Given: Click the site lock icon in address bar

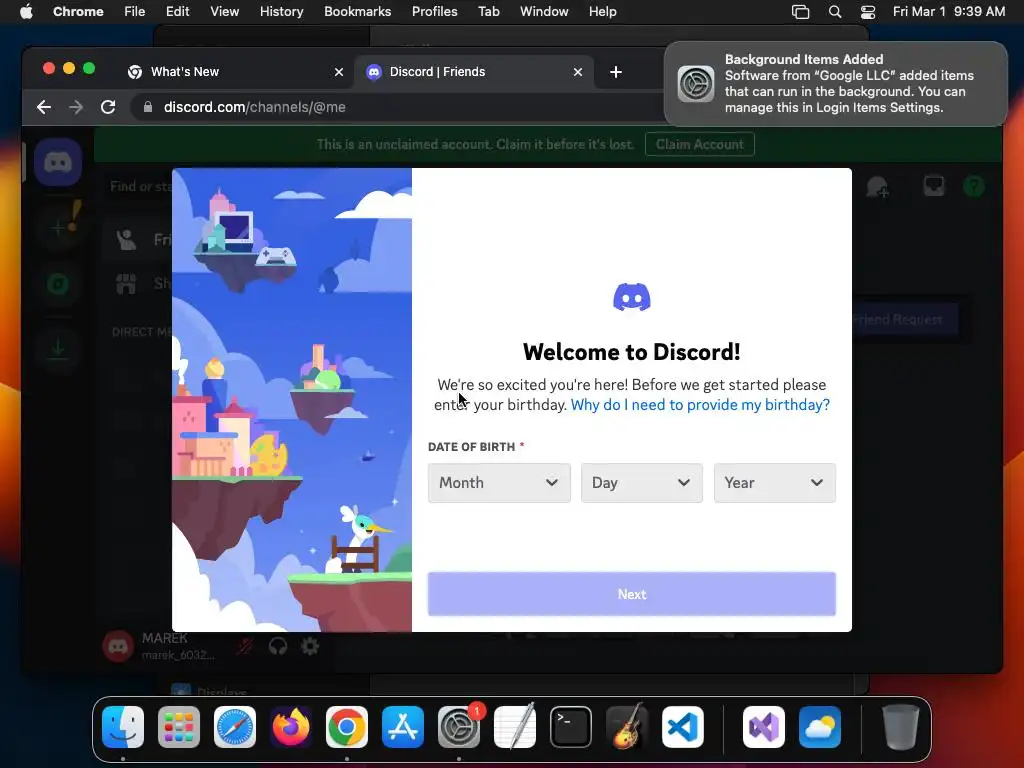Looking at the screenshot, I should click(148, 107).
